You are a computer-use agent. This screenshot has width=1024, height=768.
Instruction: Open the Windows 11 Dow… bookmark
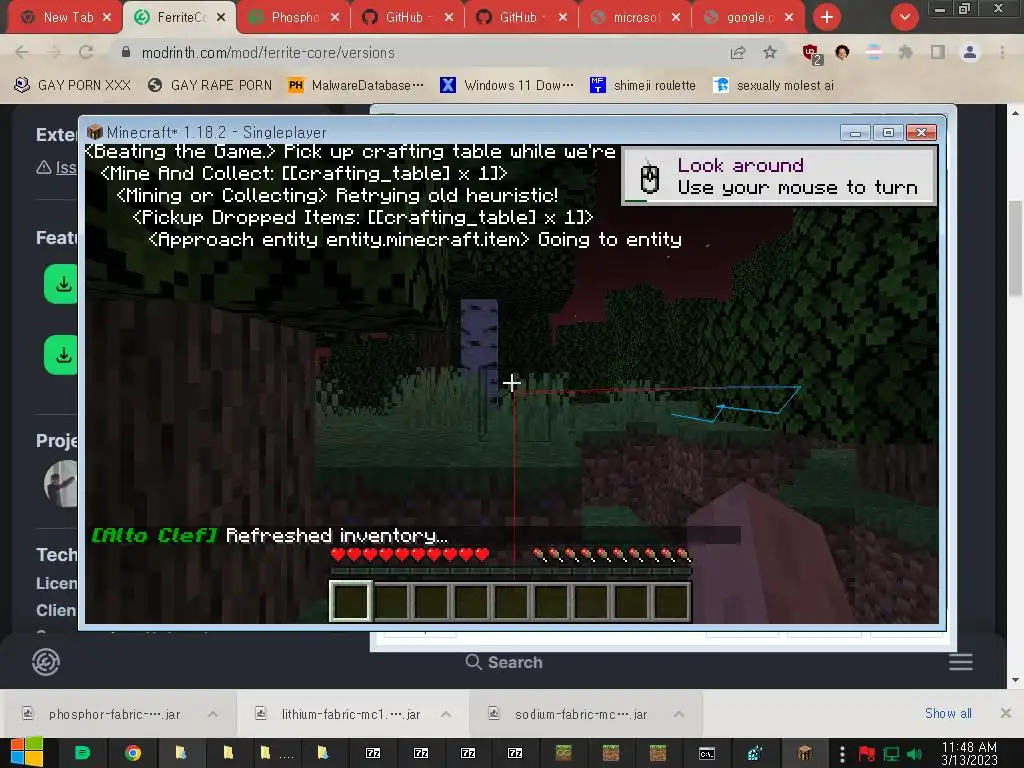coord(507,85)
